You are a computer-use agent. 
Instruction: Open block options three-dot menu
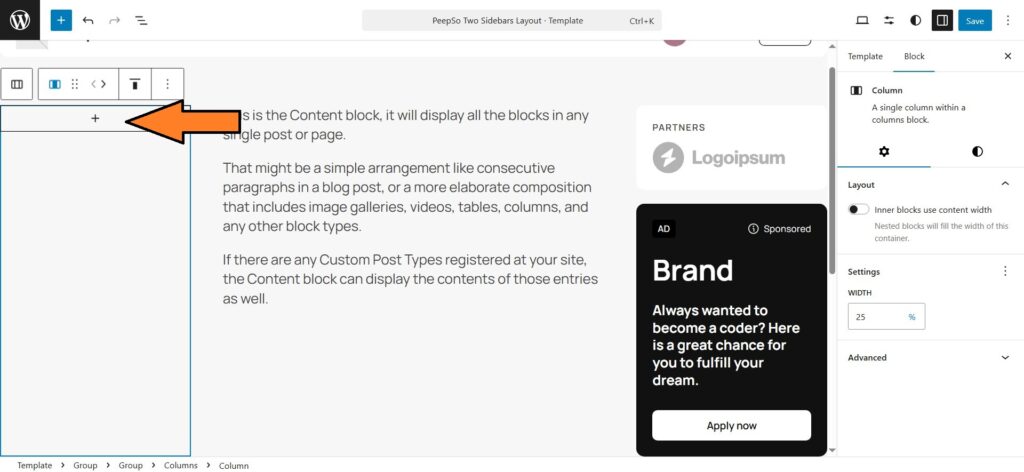[168, 84]
